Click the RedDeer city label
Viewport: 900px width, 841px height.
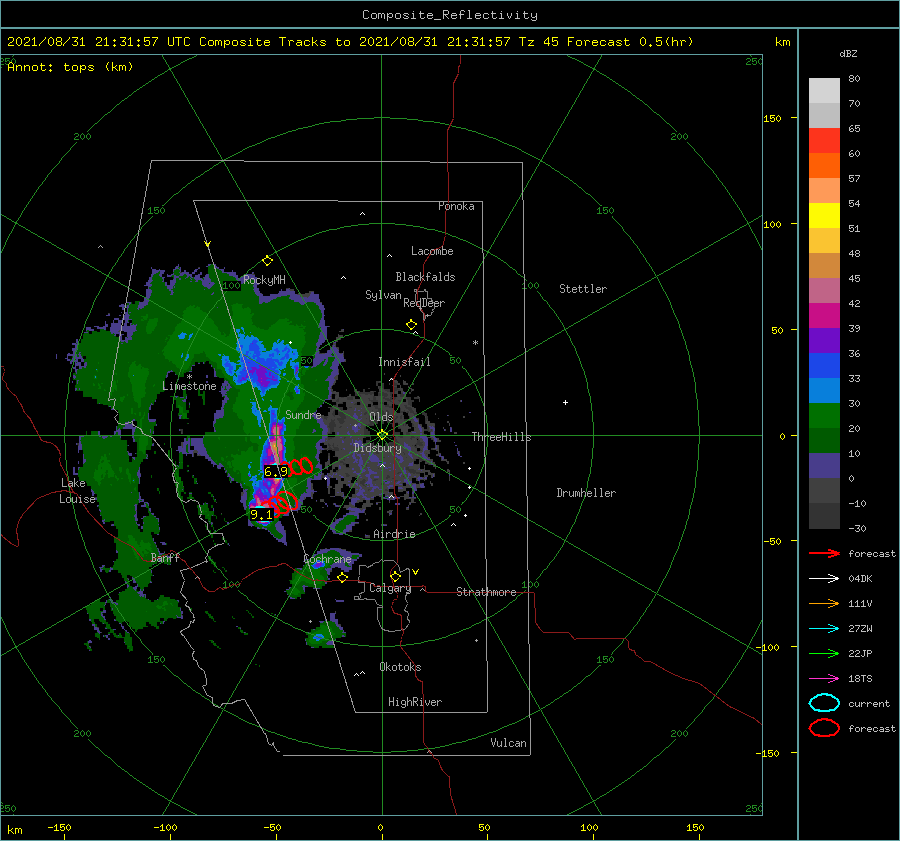(424, 303)
